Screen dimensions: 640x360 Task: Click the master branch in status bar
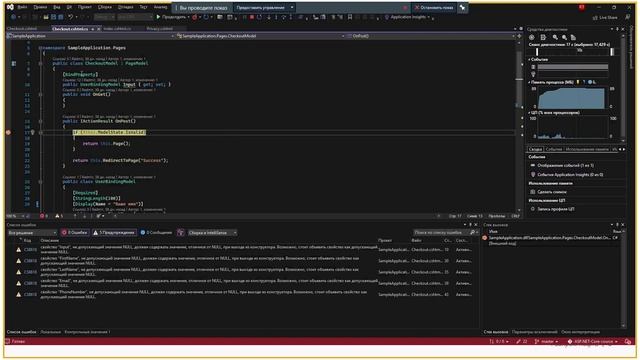(547, 341)
